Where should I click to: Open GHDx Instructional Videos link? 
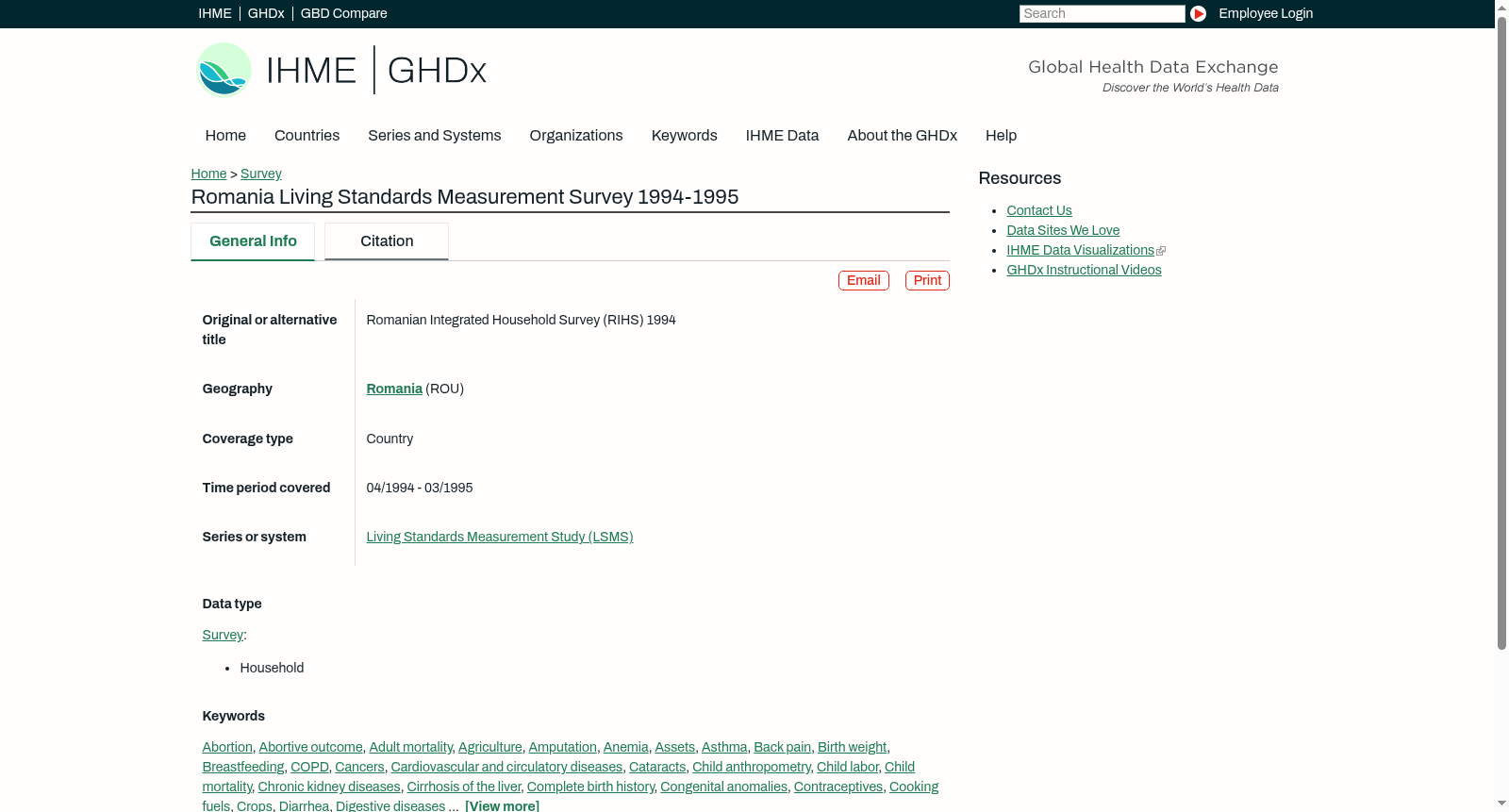pos(1084,270)
